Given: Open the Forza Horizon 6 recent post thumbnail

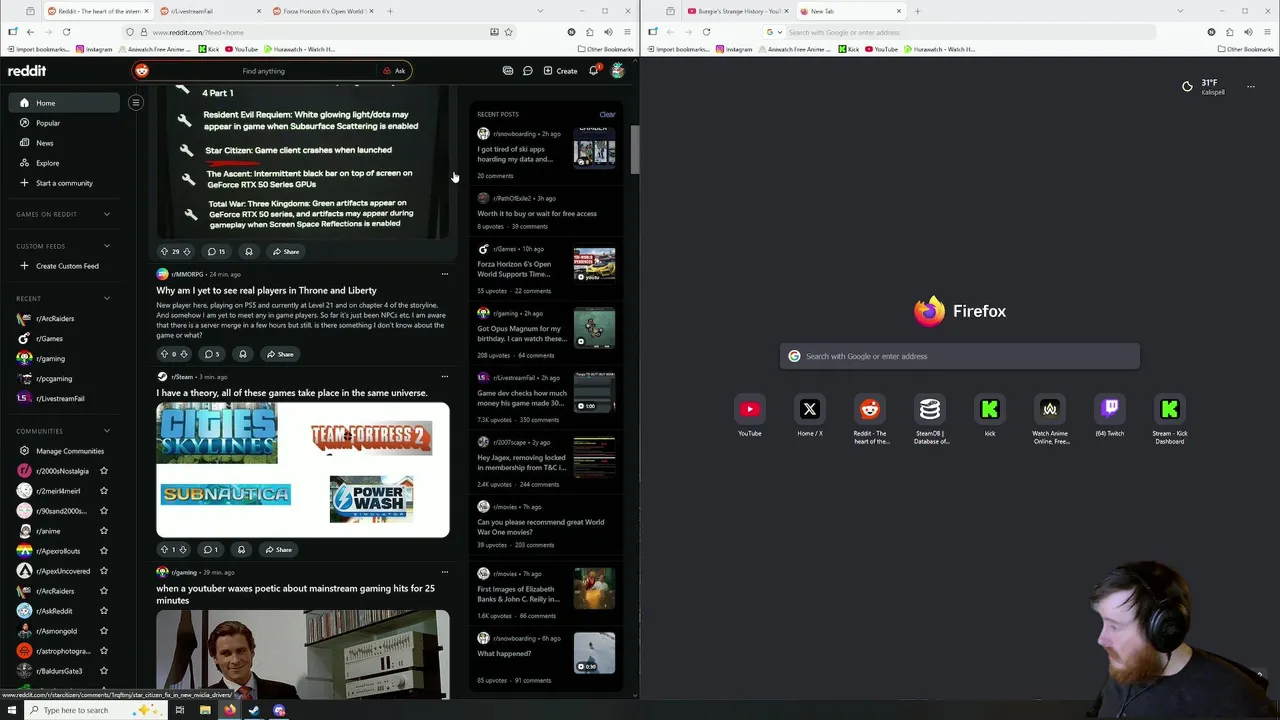Looking at the screenshot, I should [594, 265].
